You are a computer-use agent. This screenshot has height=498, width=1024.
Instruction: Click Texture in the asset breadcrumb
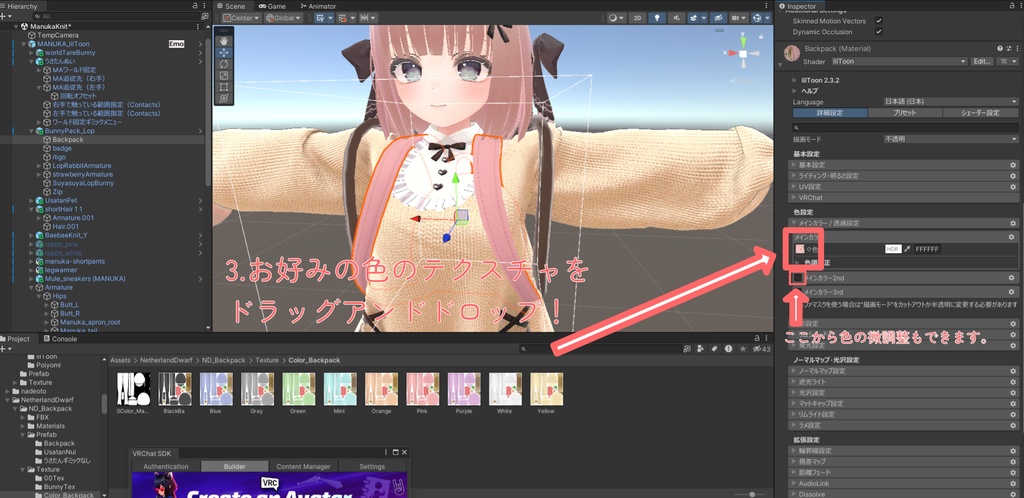(266, 360)
